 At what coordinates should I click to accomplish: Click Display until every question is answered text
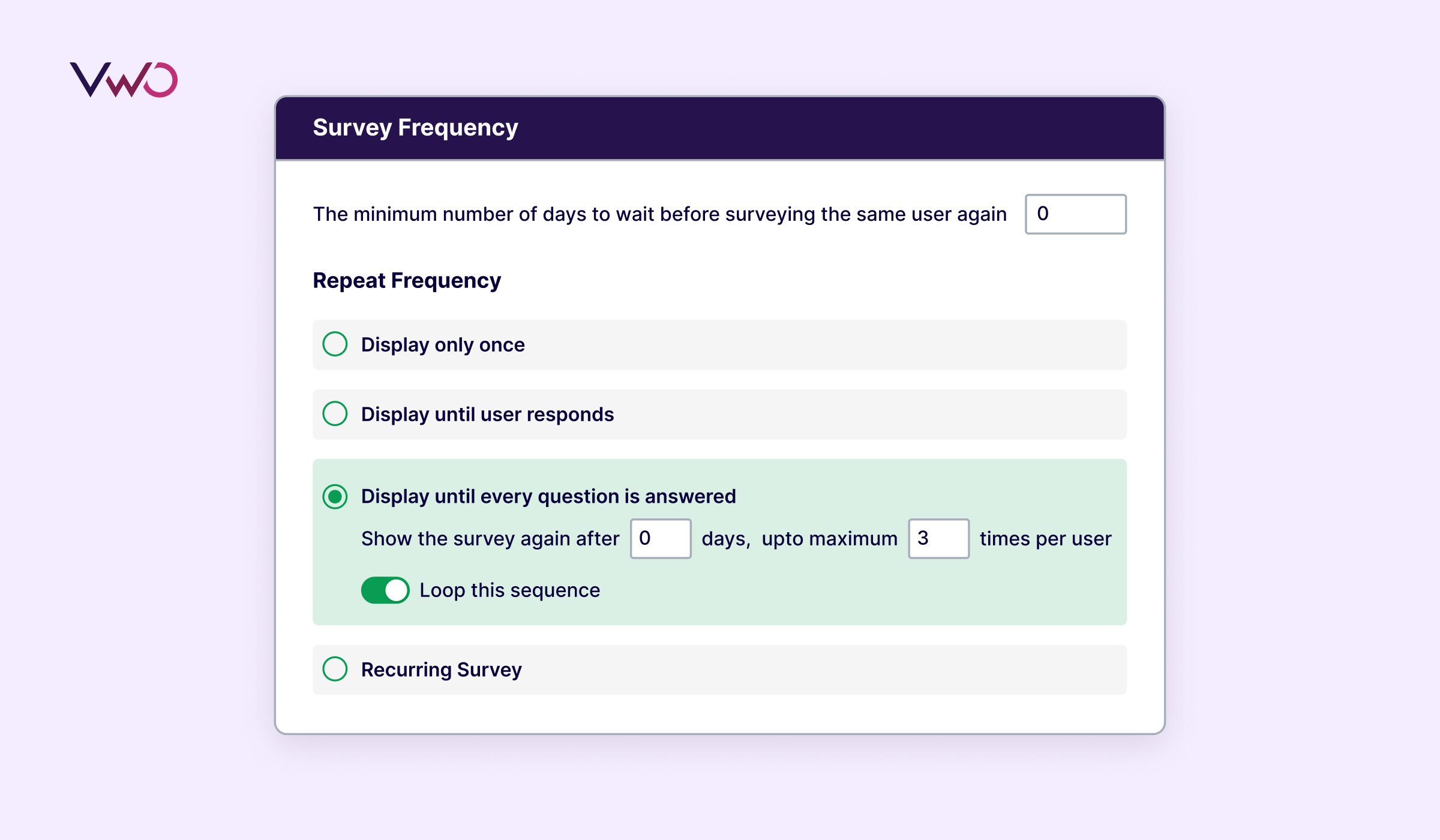click(x=548, y=497)
